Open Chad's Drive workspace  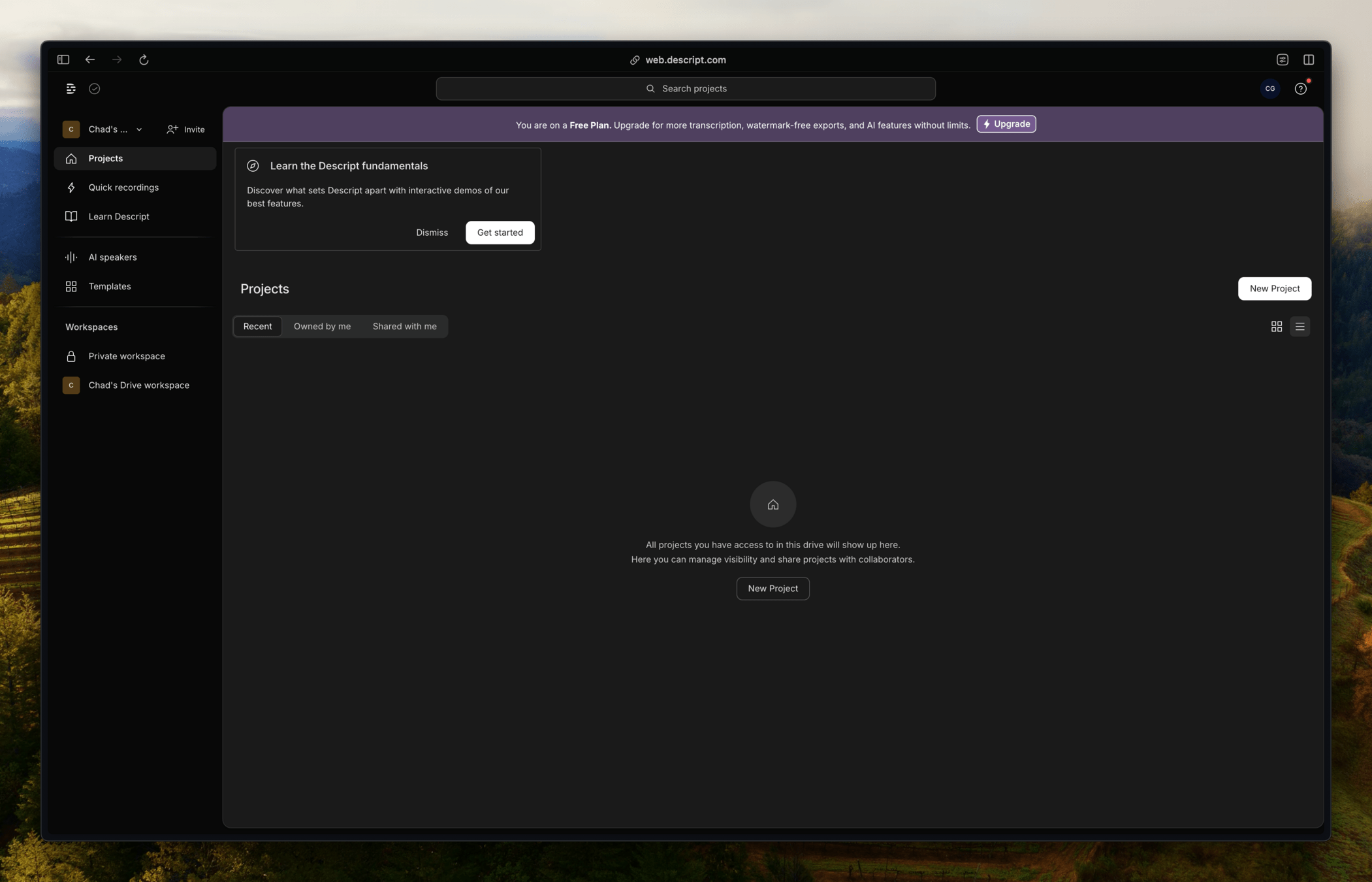138,385
